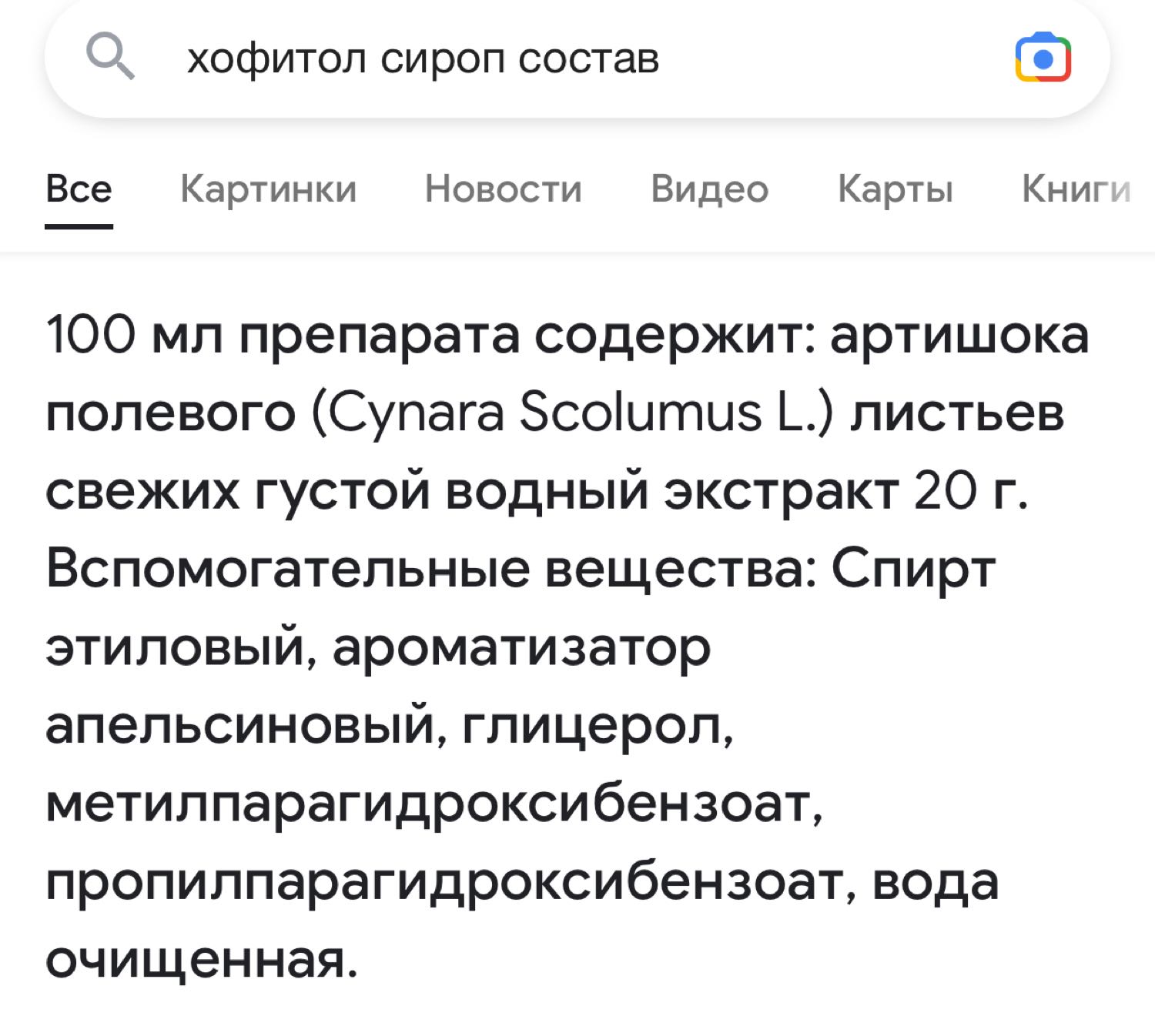Click the Latin name 'Cynara Scolumus L.'

point(573,413)
